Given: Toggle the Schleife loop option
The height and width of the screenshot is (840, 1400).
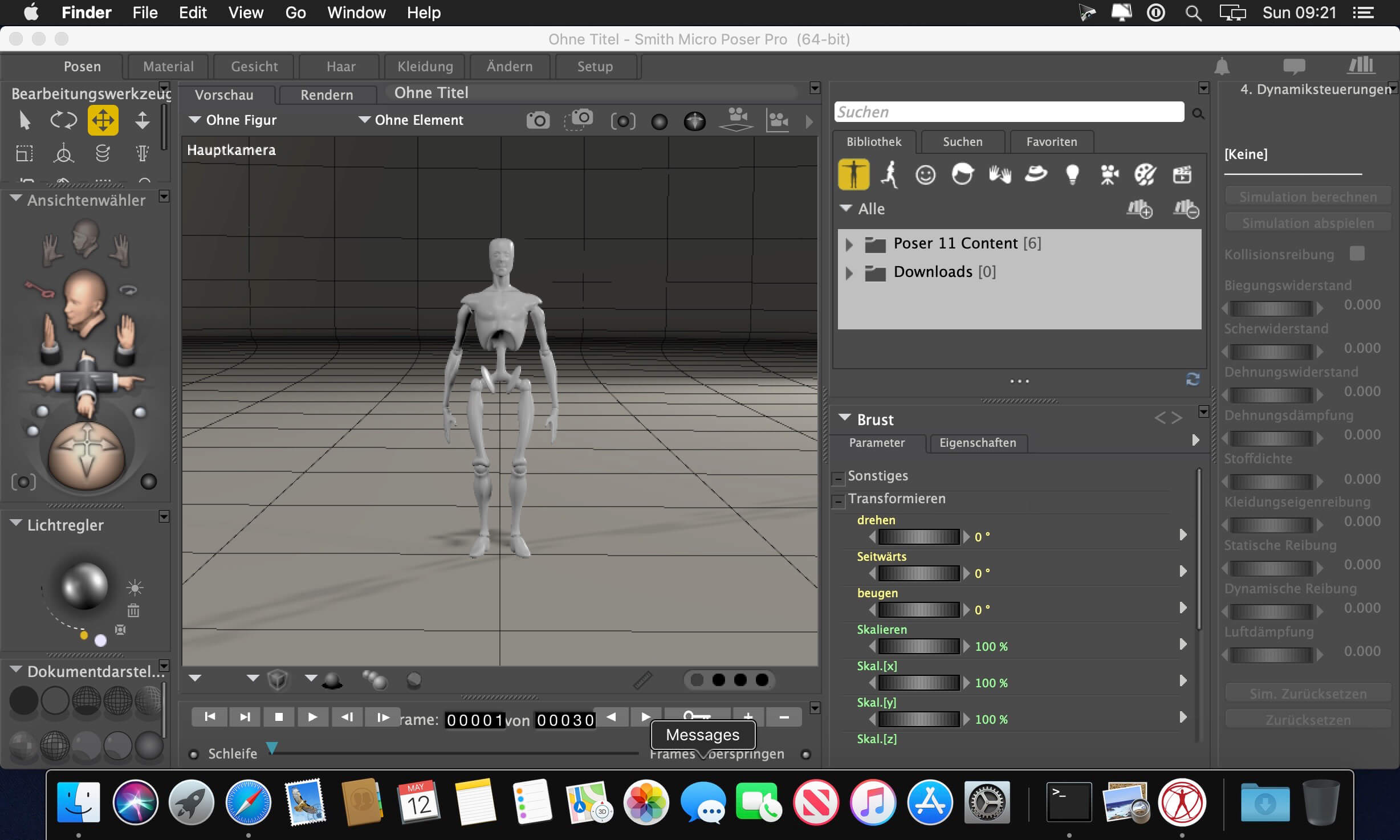Looking at the screenshot, I should (x=194, y=755).
